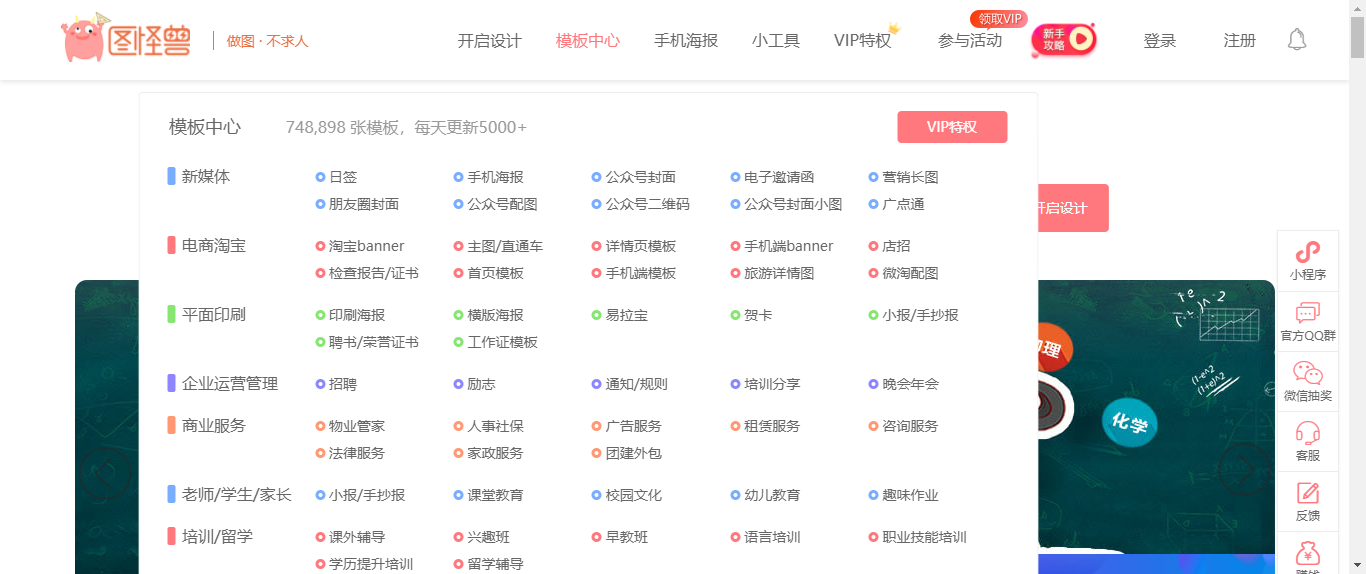Open 课堂教育 templates
1366x574 pixels.
(x=496, y=495)
